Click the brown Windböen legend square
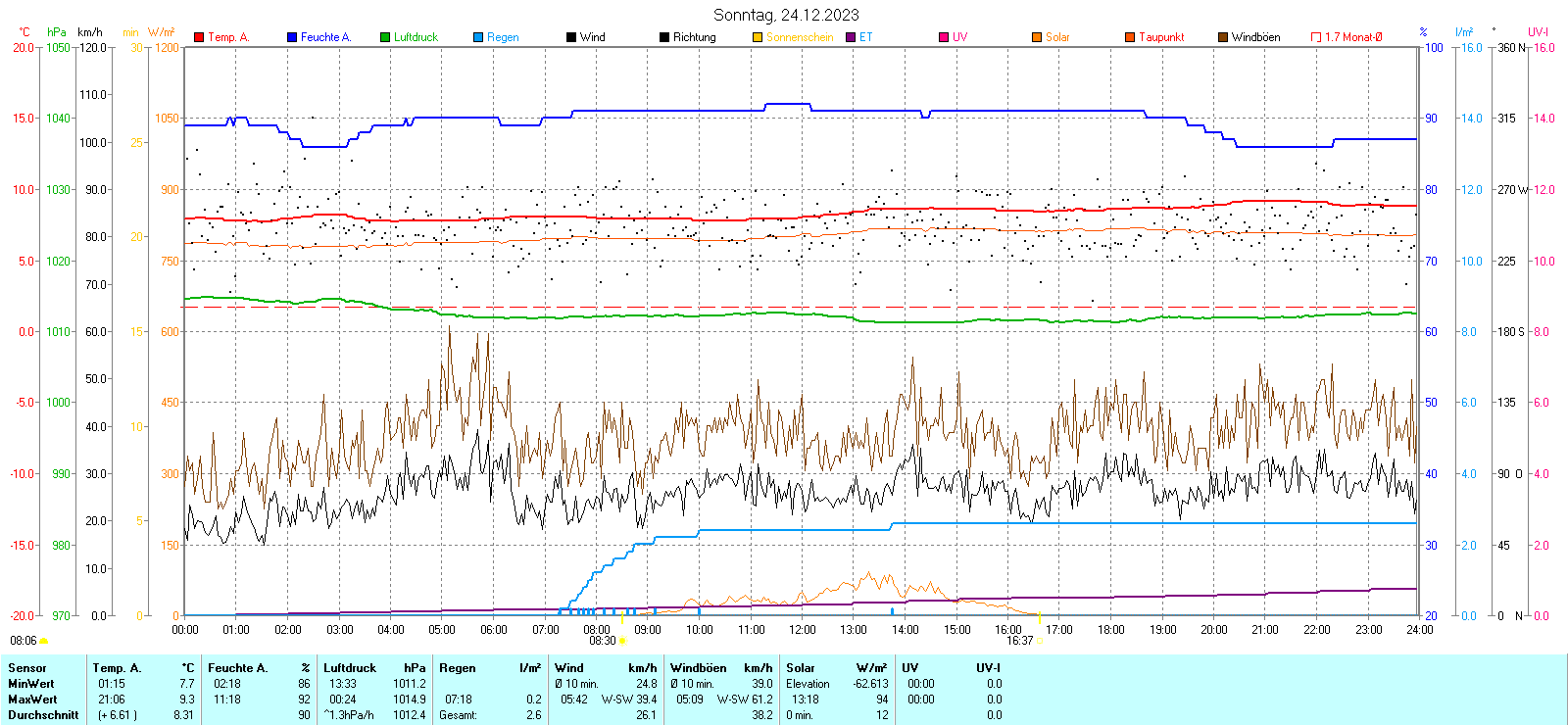 click(1223, 37)
